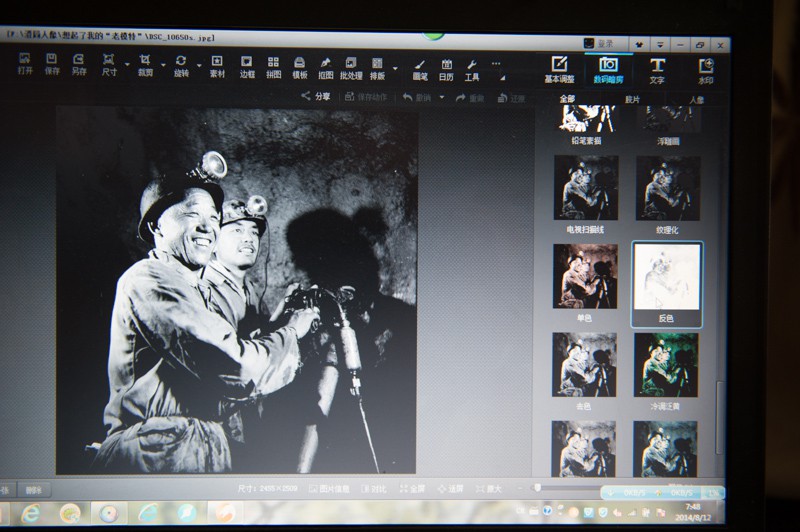Viewport: 800px width, 532px height.
Task: Open the 排版 layout tool
Action: pos(377,69)
